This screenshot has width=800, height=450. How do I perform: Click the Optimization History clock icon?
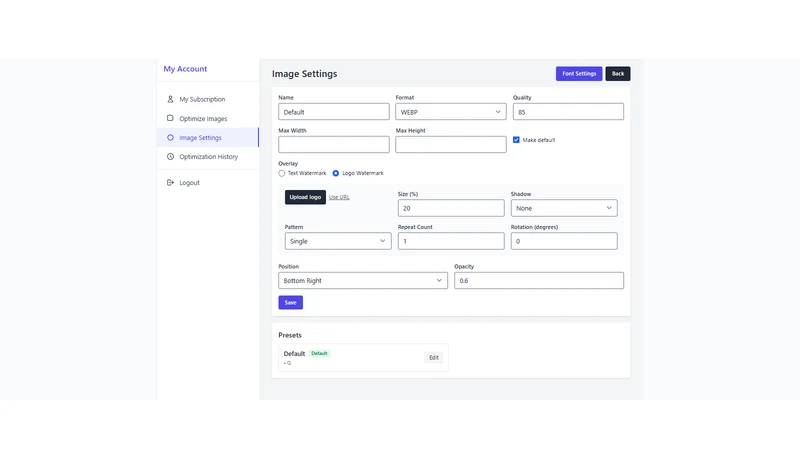(x=170, y=157)
